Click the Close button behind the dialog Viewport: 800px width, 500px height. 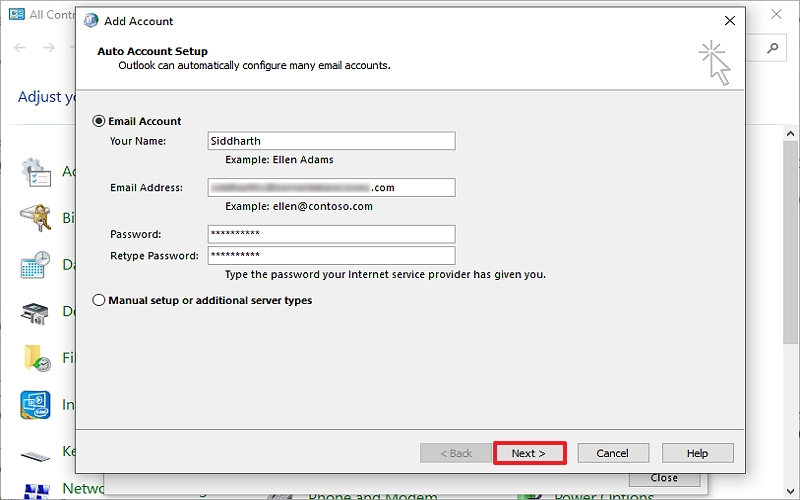[x=664, y=478]
